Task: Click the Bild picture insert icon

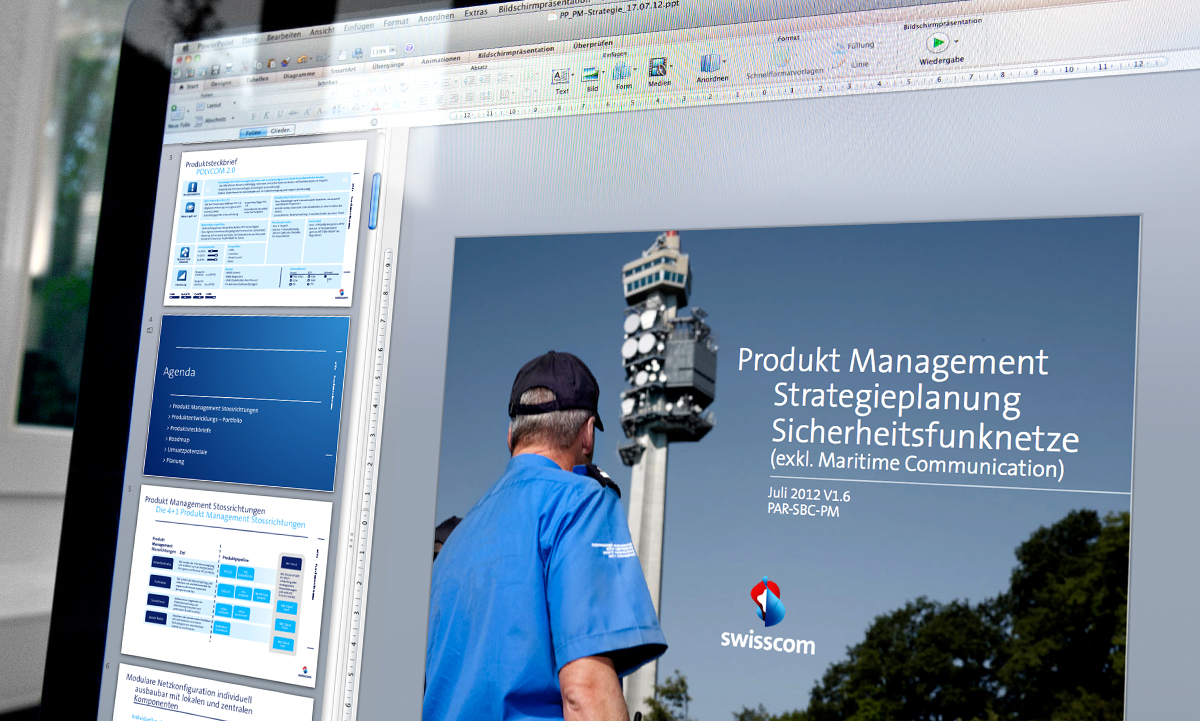Action: point(590,75)
